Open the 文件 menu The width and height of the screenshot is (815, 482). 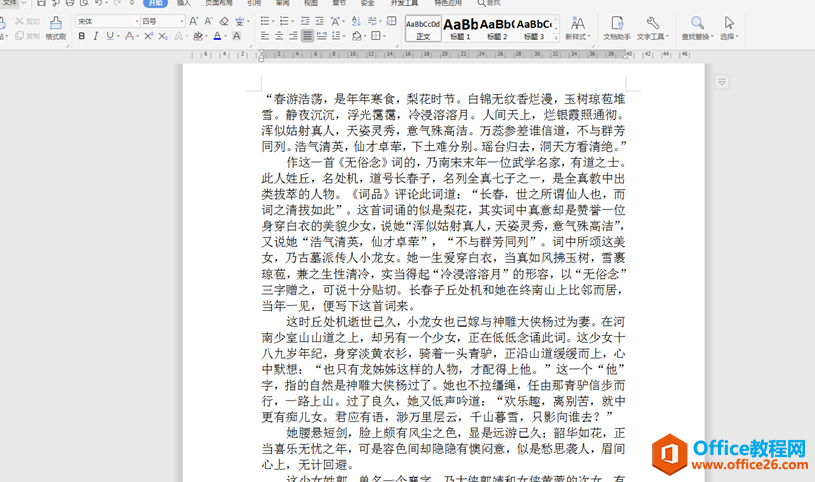[x=9, y=3]
